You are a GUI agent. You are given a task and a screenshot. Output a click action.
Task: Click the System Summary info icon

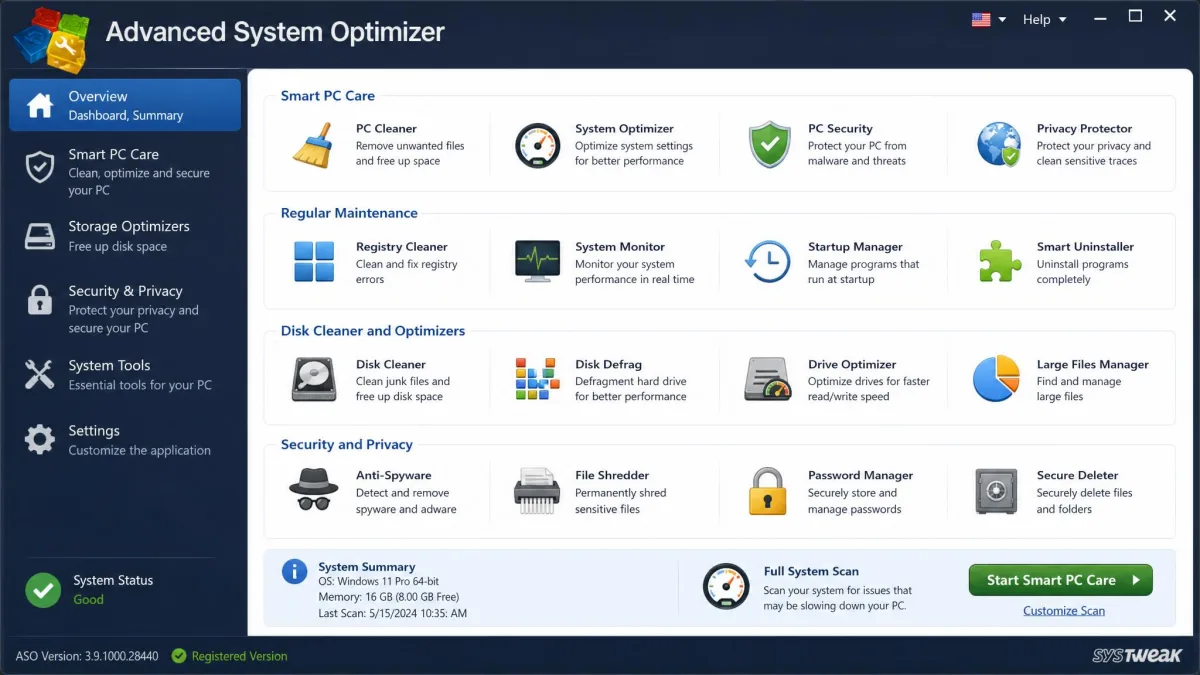294,571
